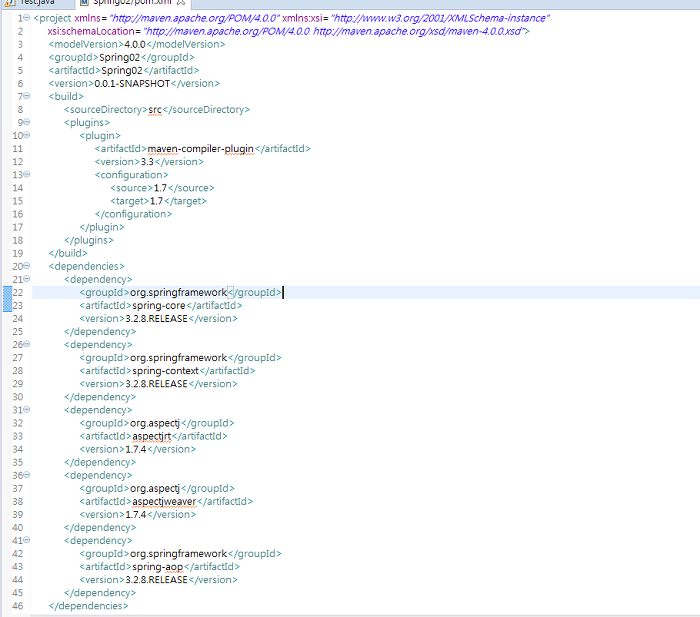Collapse the dependencies element at line 20
This screenshot has width=700, height=617.
pos(26,265)
